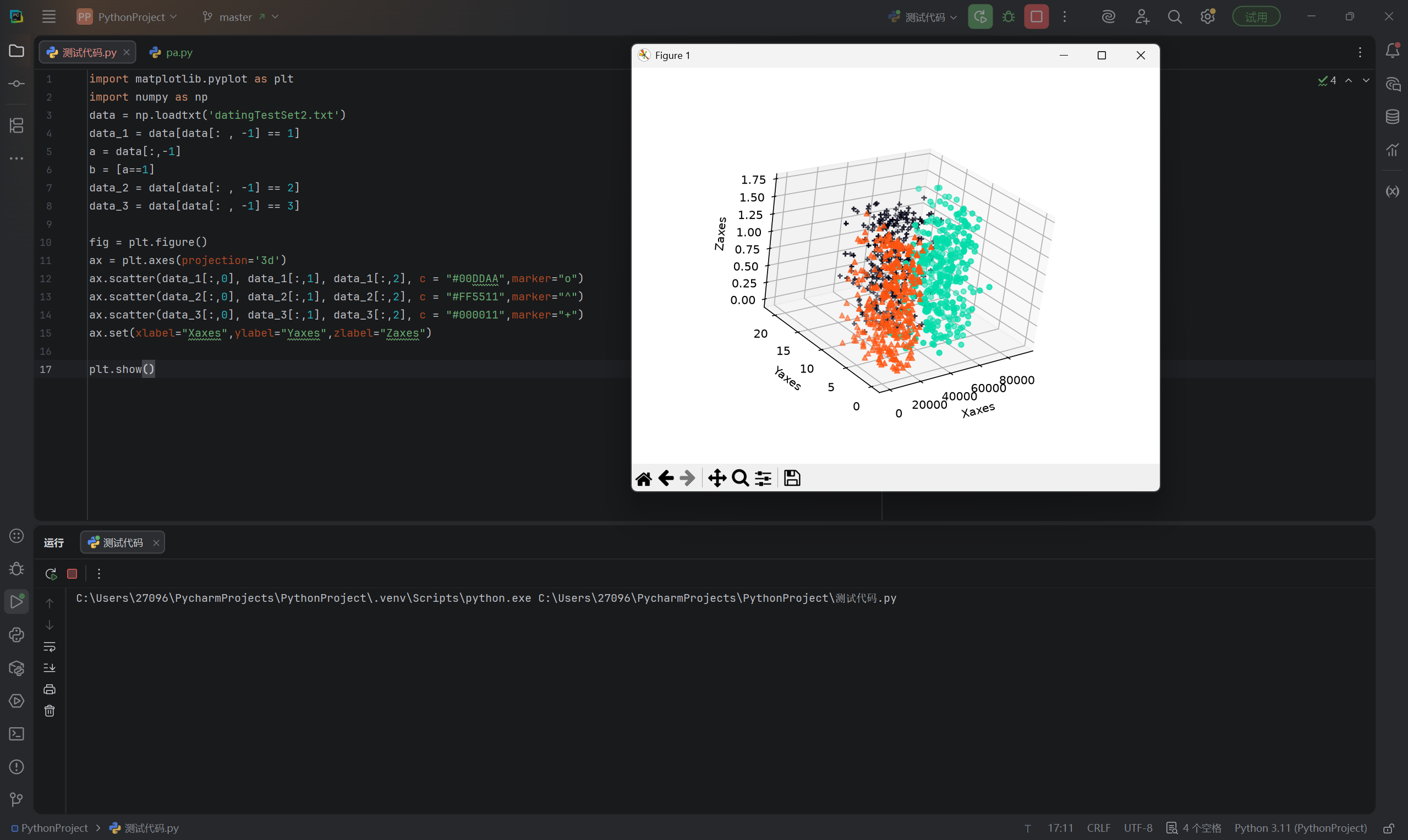Image resolution: width=1408 pixels, height=840 pixels.
Task: Click the Debug bug icon in top toolbar
Action: point(1009,17)
